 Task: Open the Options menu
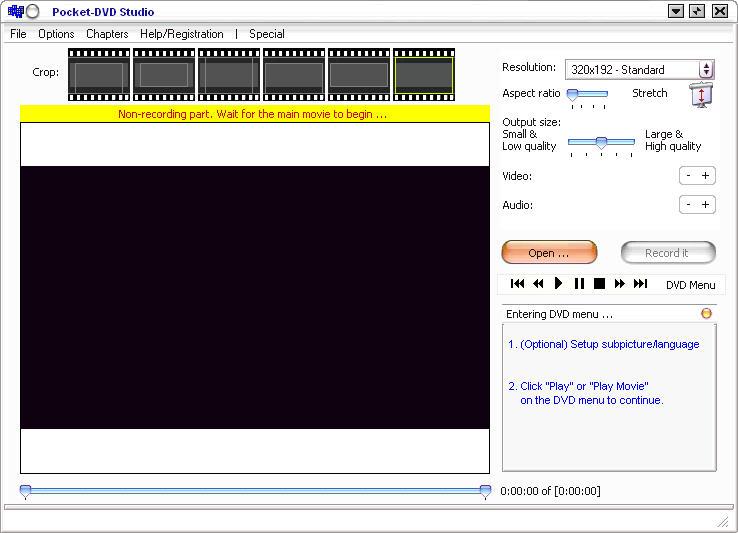pos(56,34)
